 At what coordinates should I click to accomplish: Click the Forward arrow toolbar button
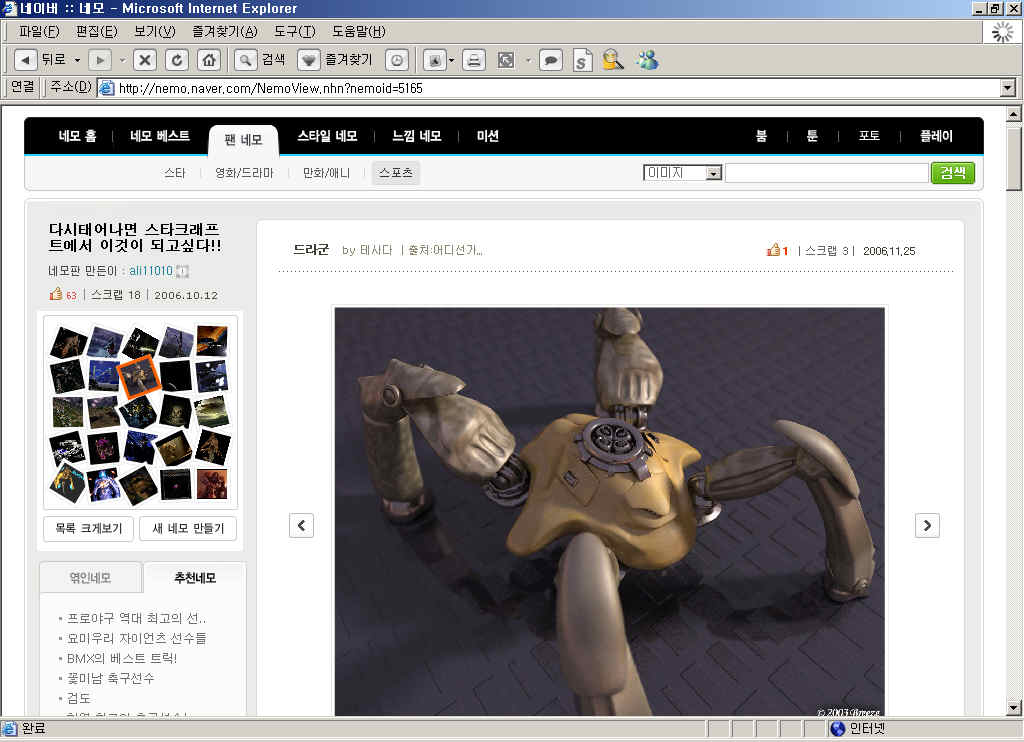100,60
